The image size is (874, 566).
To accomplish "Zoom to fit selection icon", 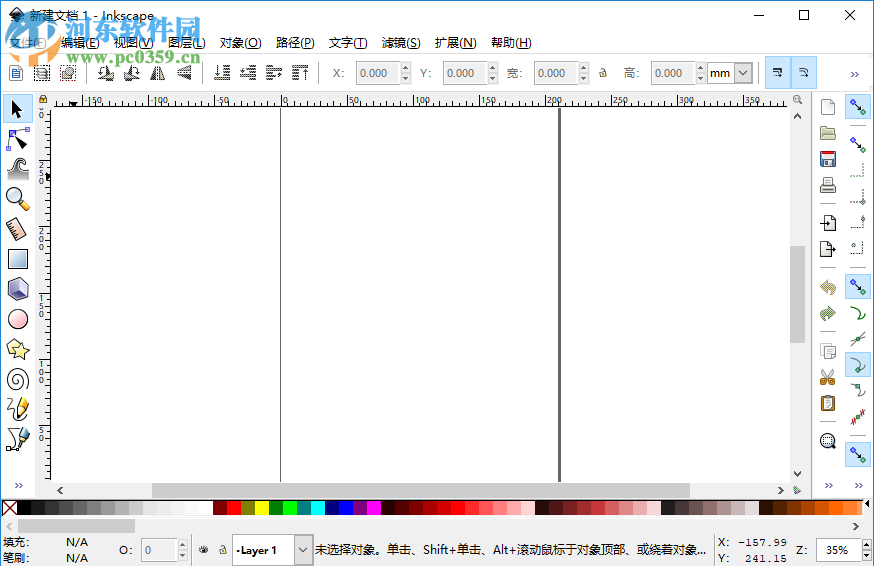I will [828, 442].
